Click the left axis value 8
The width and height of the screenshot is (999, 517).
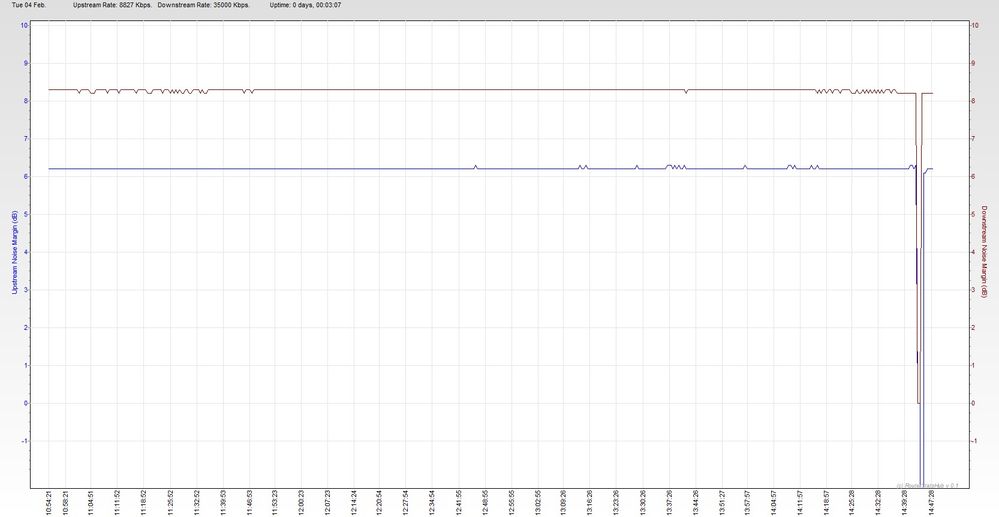pyautogui.click(x=26, y=101)
